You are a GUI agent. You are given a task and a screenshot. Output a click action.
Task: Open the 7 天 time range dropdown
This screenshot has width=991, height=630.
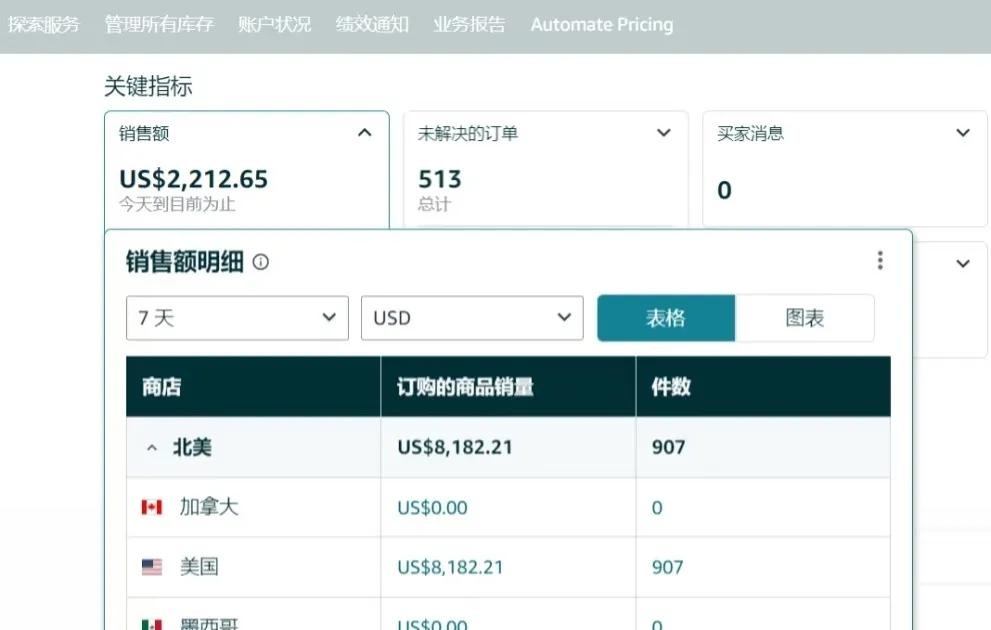(x=237, y=318)
